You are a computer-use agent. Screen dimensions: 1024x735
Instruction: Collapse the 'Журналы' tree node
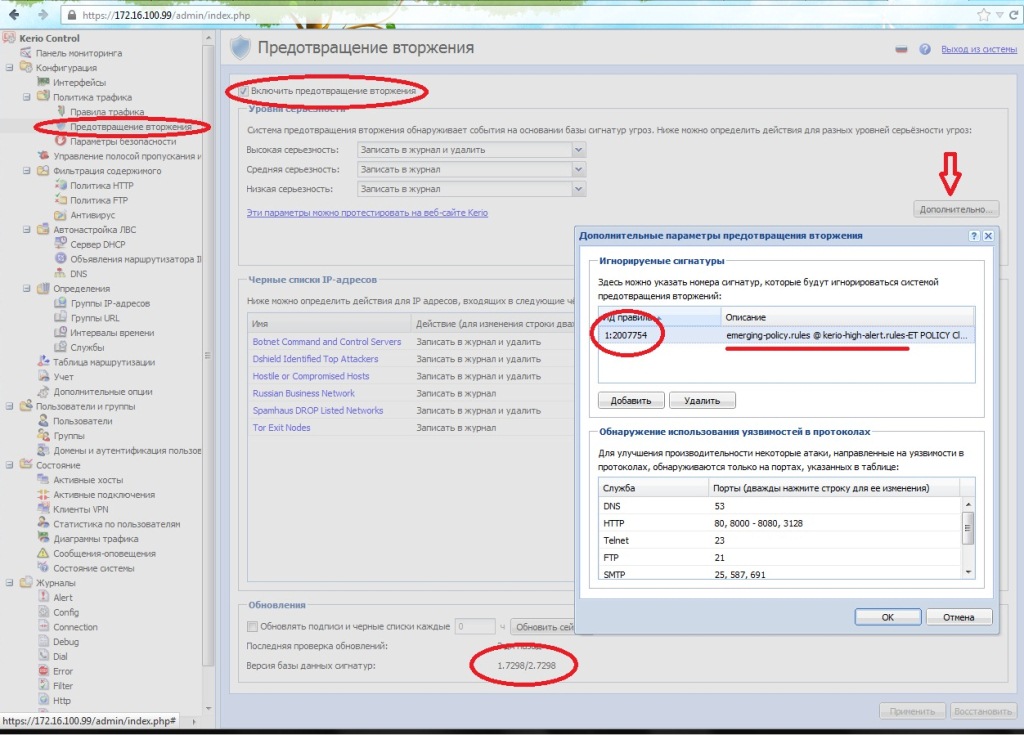click(x=10, y=583)
